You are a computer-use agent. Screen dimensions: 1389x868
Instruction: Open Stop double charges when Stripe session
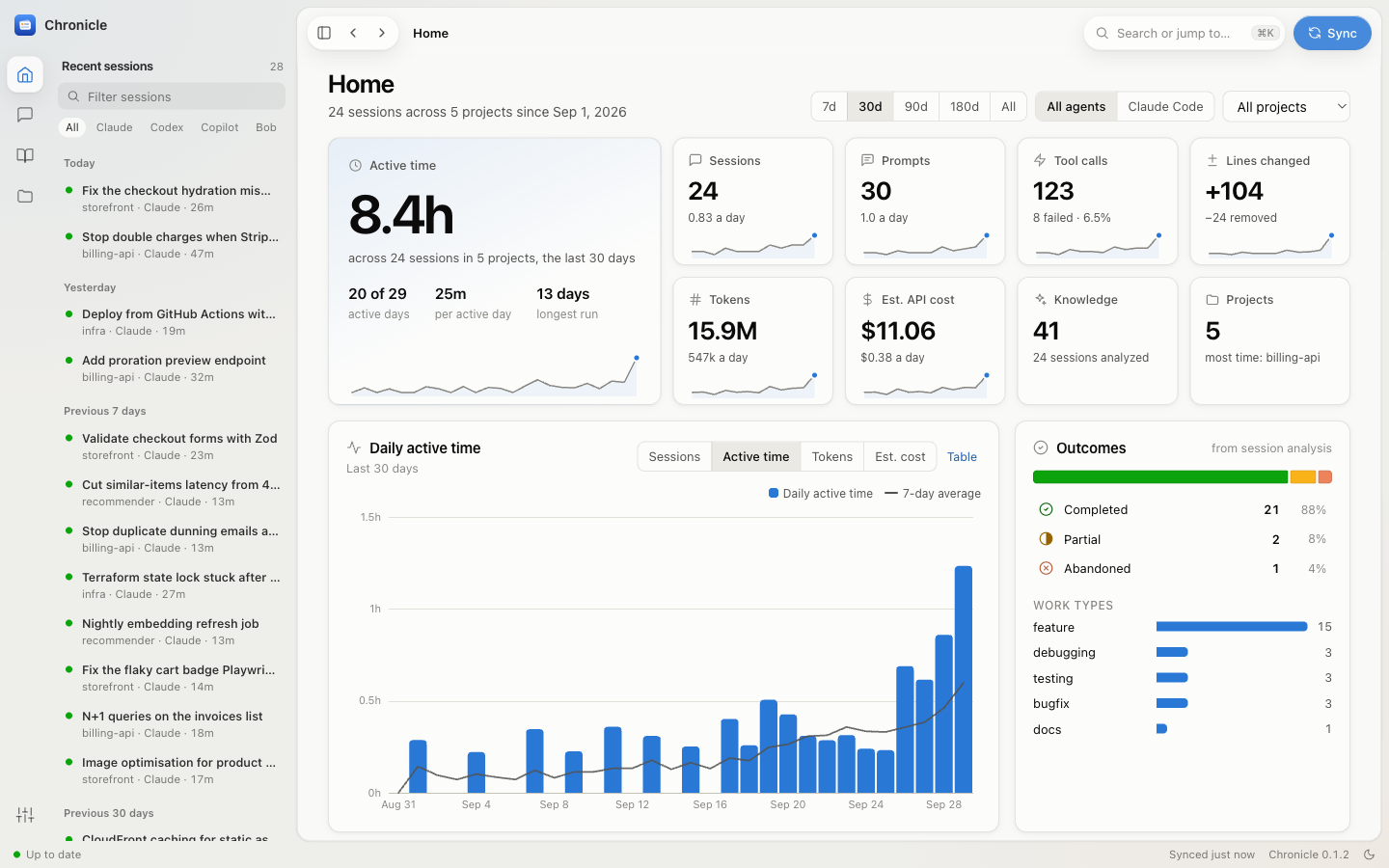(172, 245)
